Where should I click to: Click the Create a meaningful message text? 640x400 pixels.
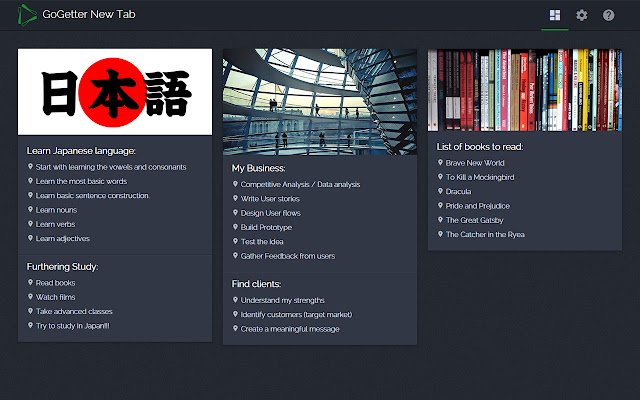pos(290,329)
